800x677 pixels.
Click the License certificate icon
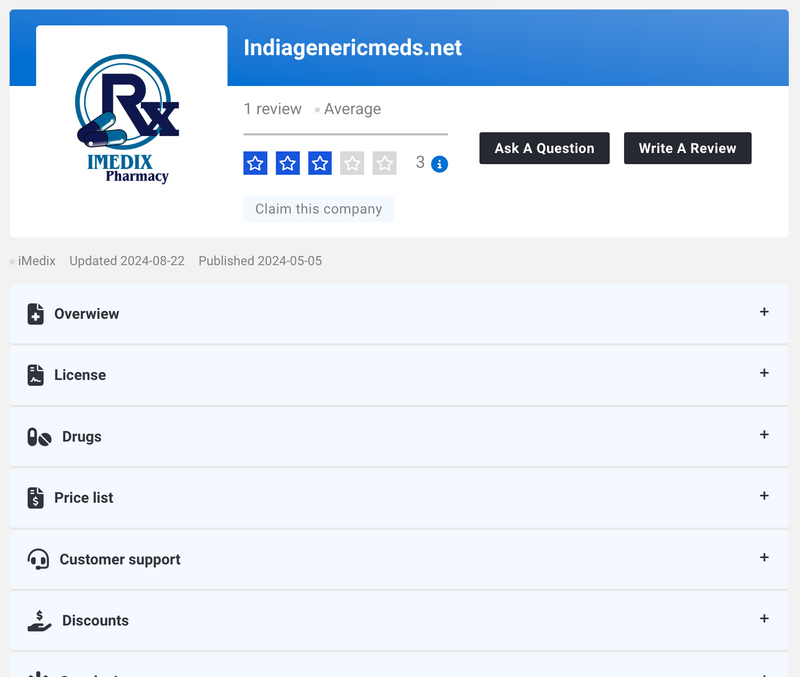coord(35,375)
